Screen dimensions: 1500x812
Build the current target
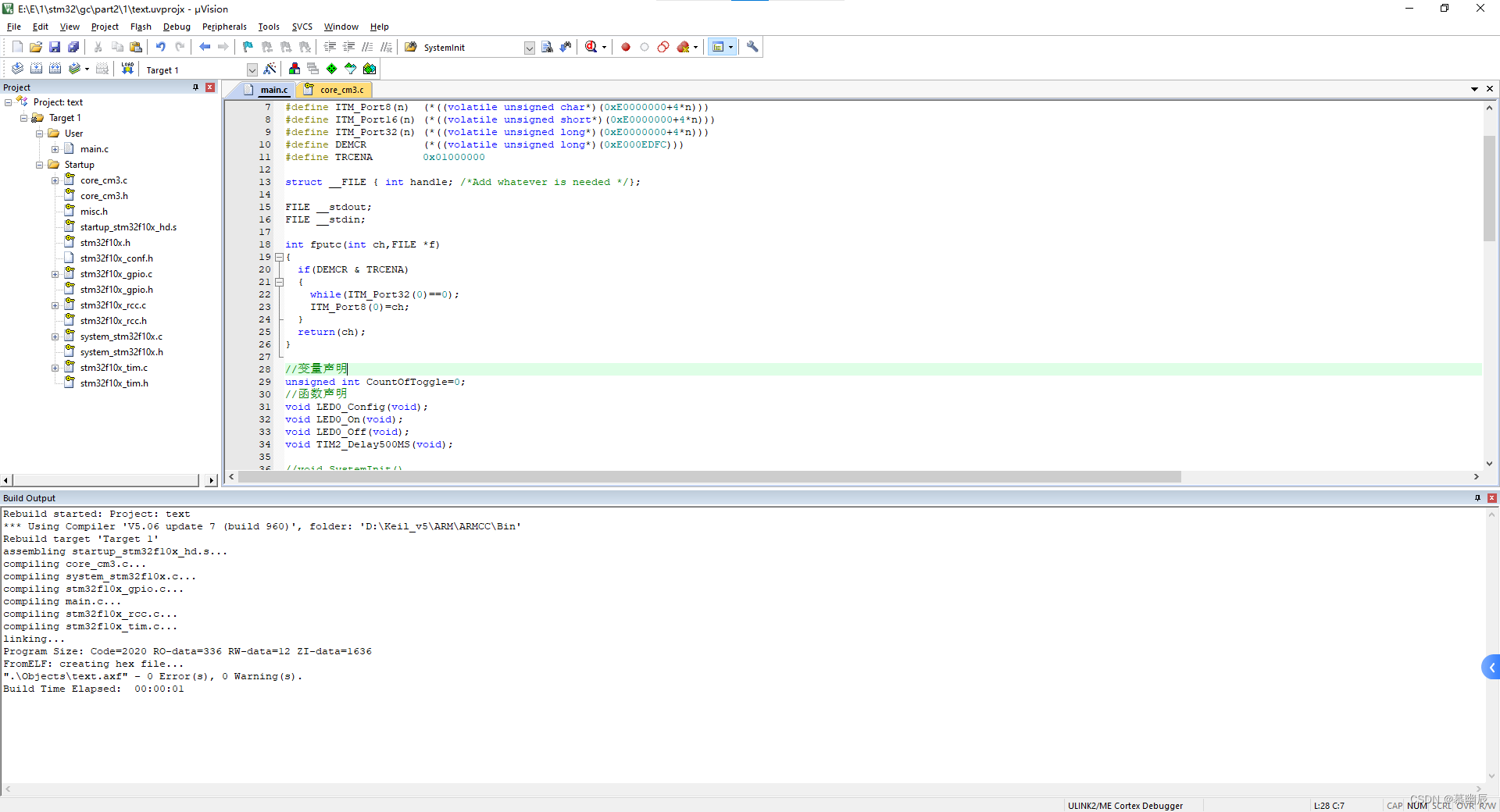pyautogui.click(x=37, y=69)
